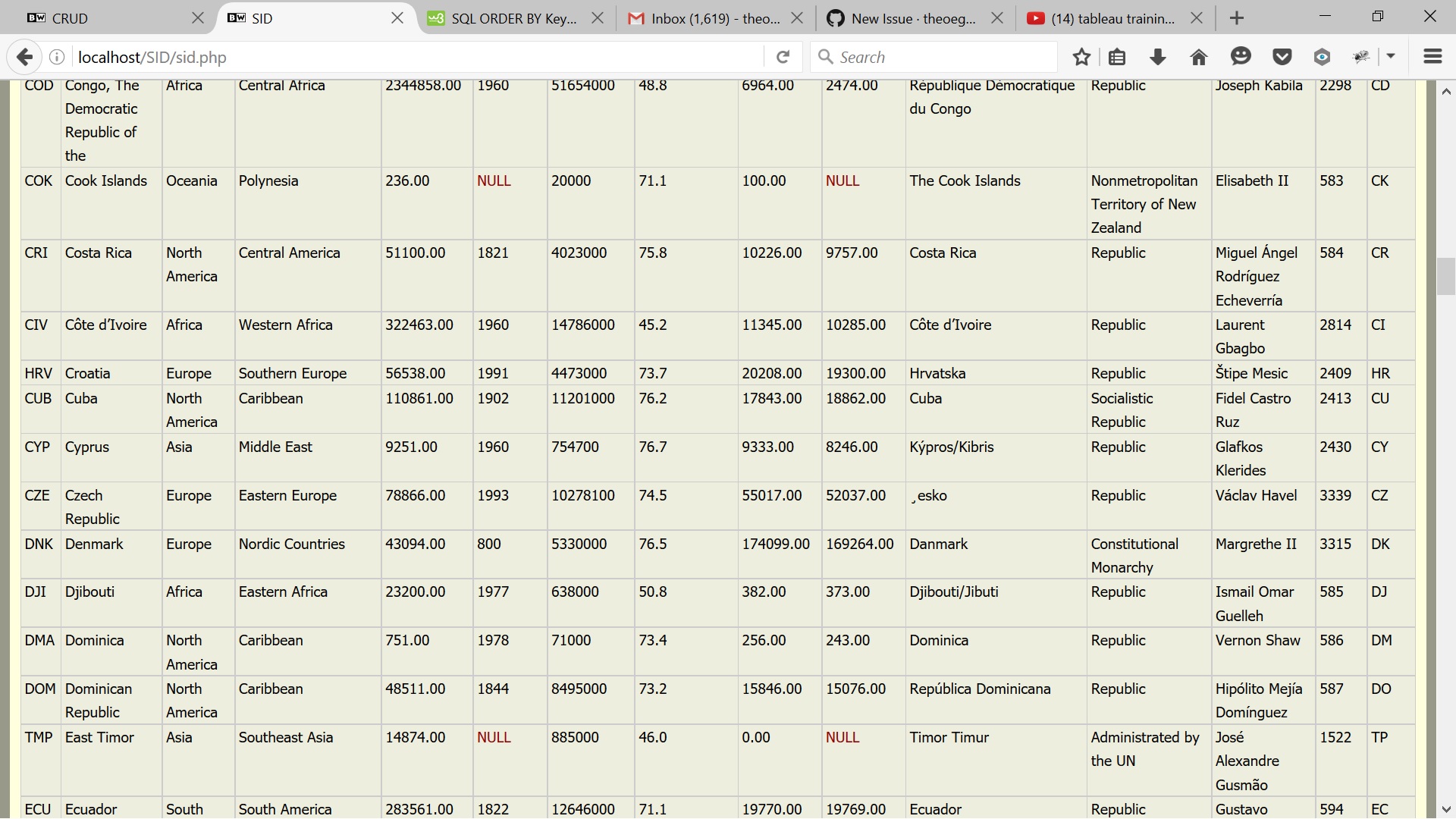Open a new tab with plus button
The width and height of the screenshot is (1456, 819).
tap(1237, 18)
